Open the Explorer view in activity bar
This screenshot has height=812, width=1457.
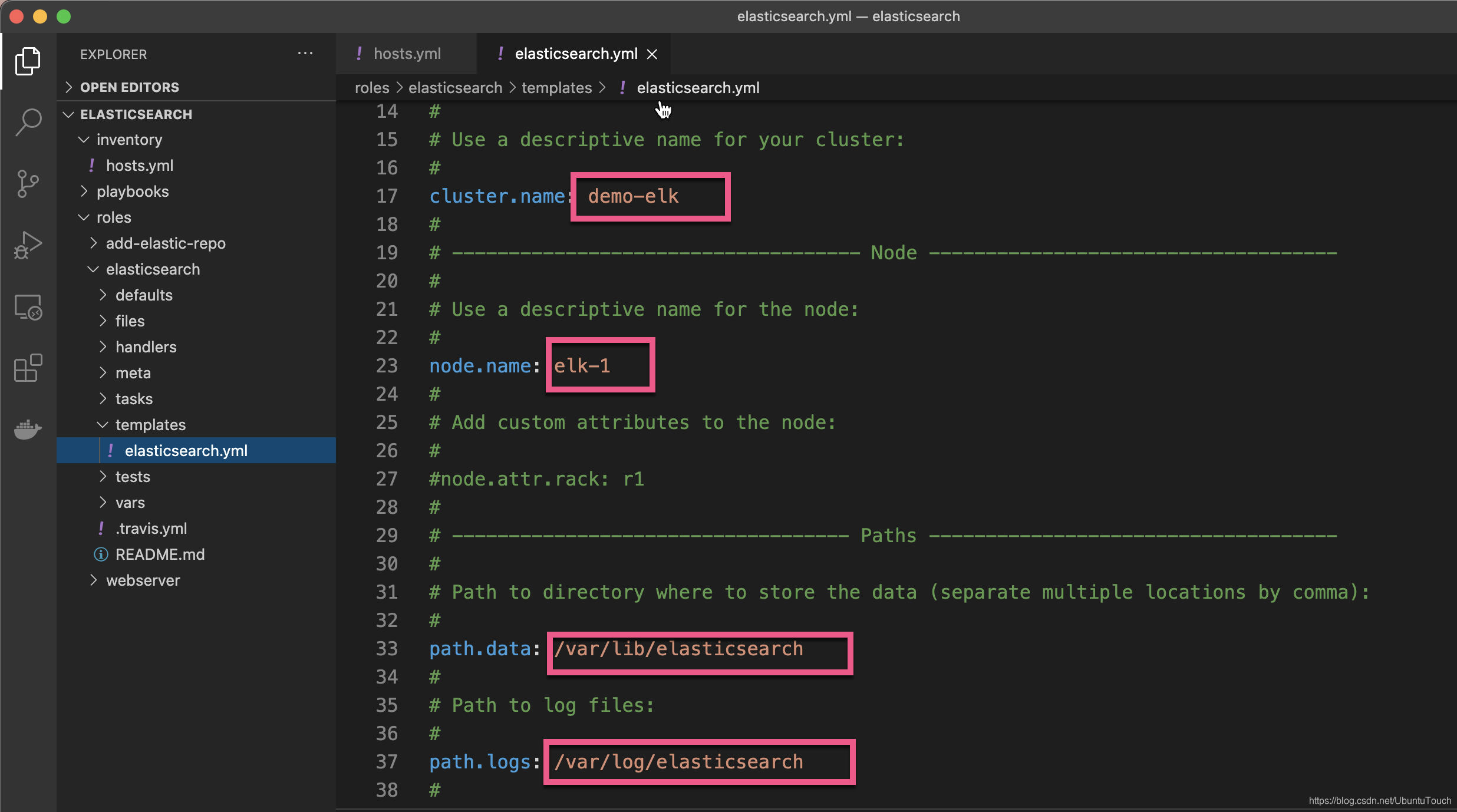click(x=28, y=61)
